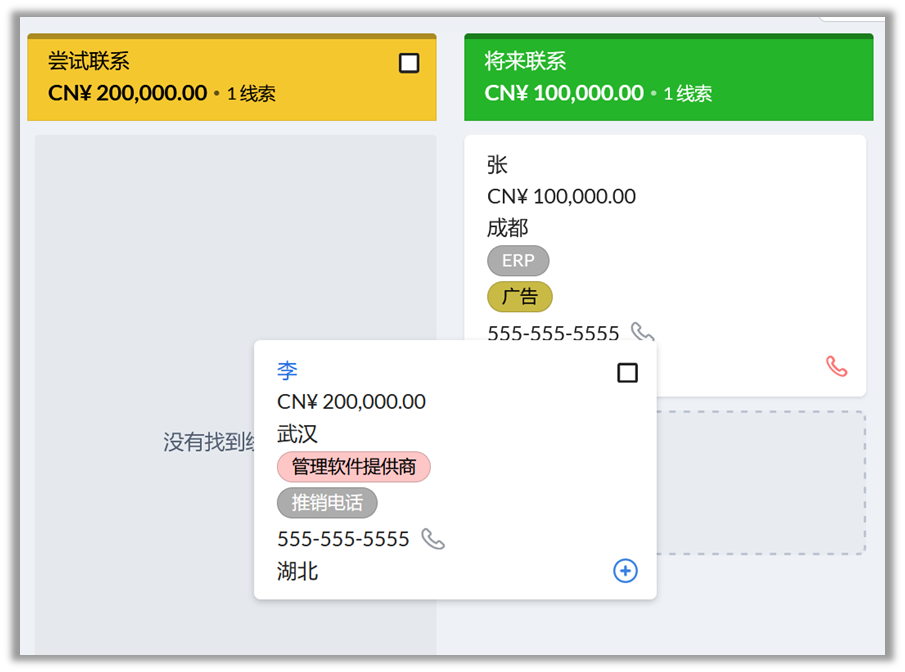Click the 武汉 city text on 李's card
Viewport: 905px width, 672px height.
[297, 434]
